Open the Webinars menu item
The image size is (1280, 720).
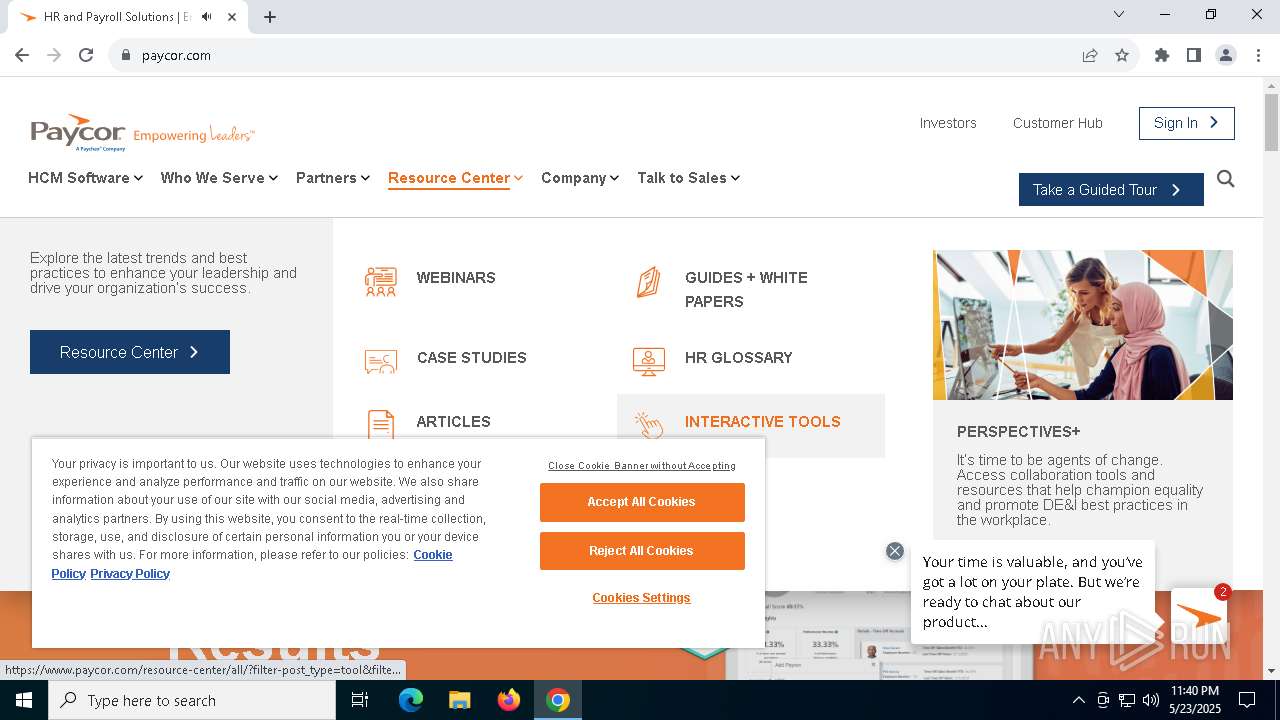[456, 278]
